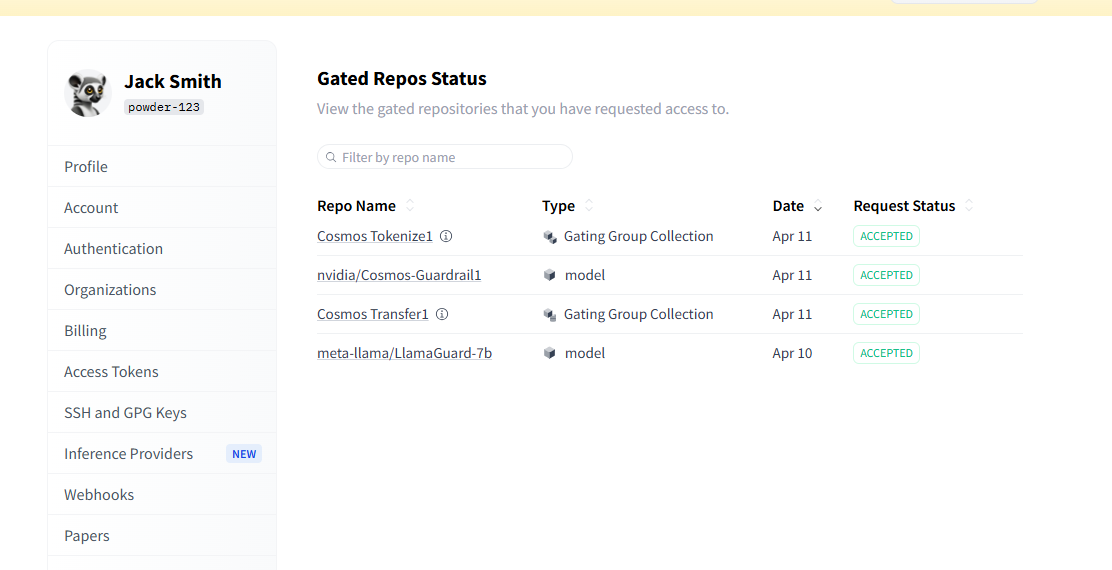This screenshot has width=1112, height=570.
Task: Click the model cube icon in Cosmos-Guardrail1 row
Action: (x=550, y=275)
